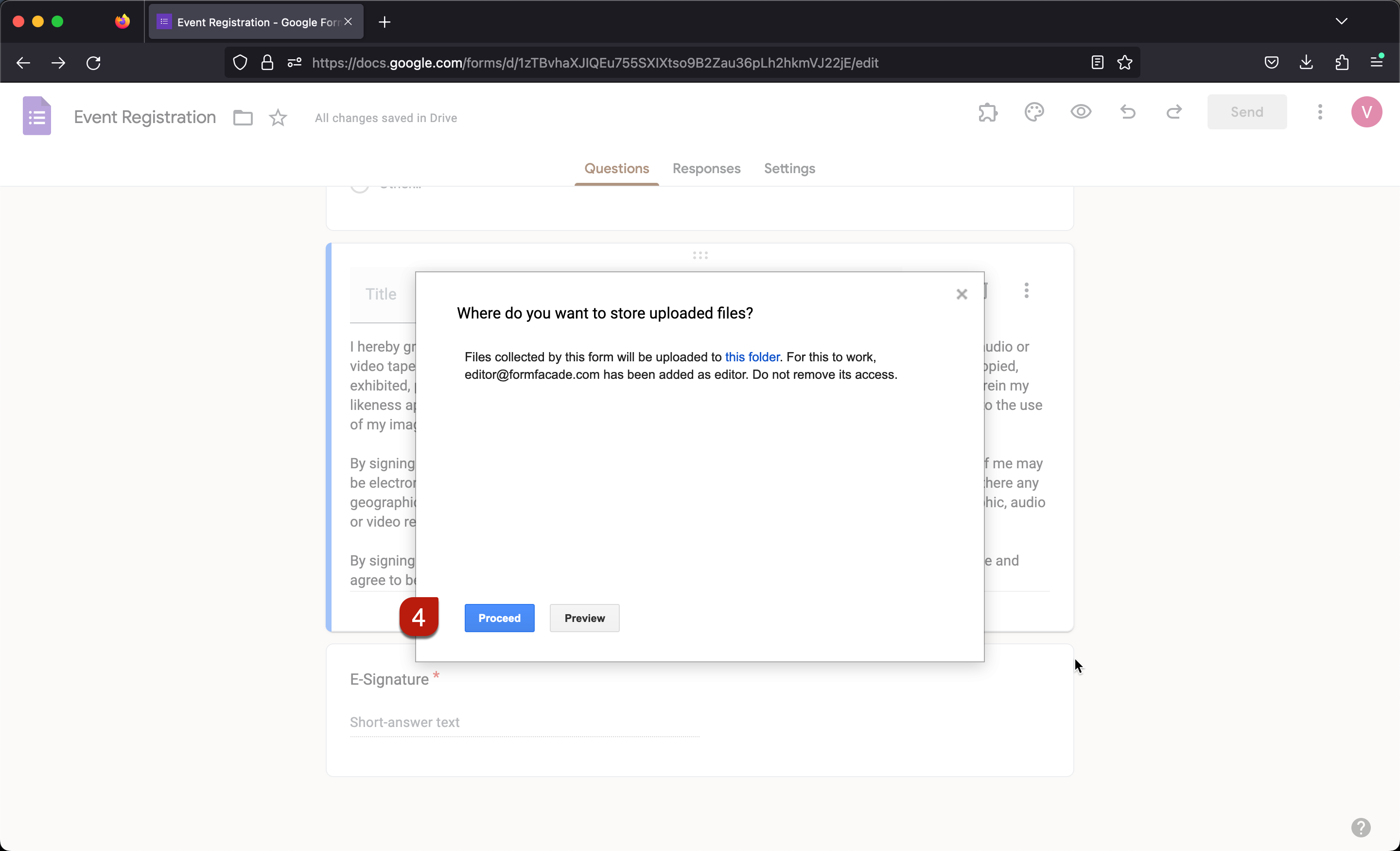
Task: Customize the form theme with the palette icon
Action: click(x=1034, y=112)
